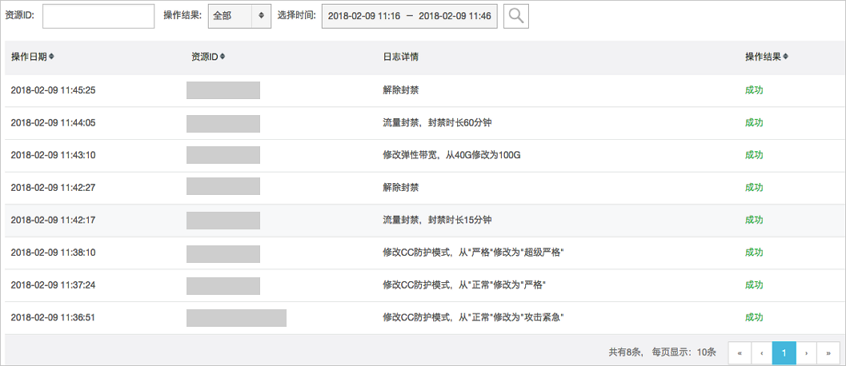Select page 1 in pagination

click(783, 353)
